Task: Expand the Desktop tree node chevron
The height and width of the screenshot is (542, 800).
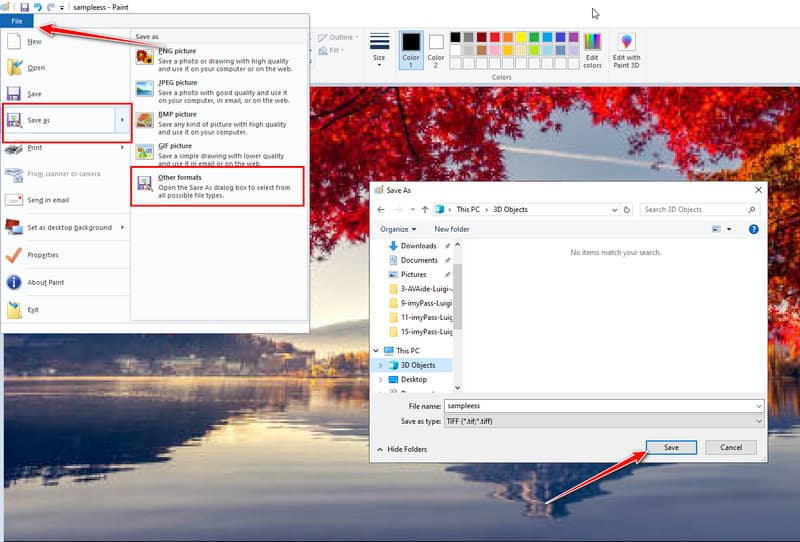Action: [x=380, y=380]
